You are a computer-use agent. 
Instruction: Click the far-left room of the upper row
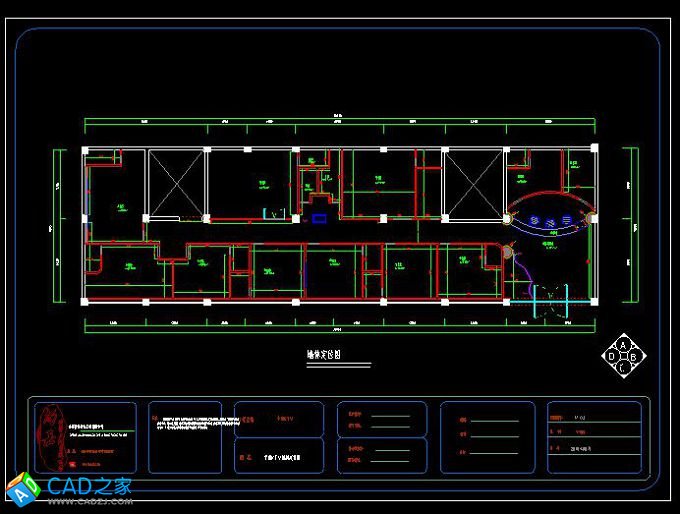pyautogui.click(x=112, y=195)
